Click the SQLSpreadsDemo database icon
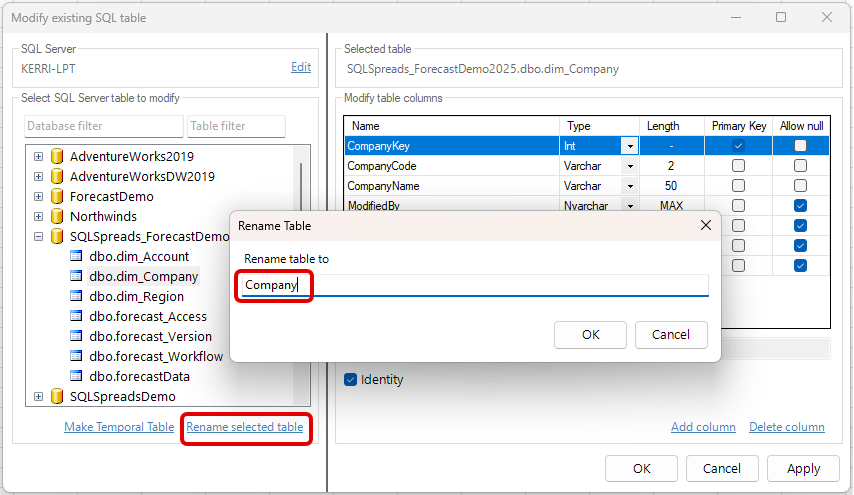 click(x=57, y=396)
